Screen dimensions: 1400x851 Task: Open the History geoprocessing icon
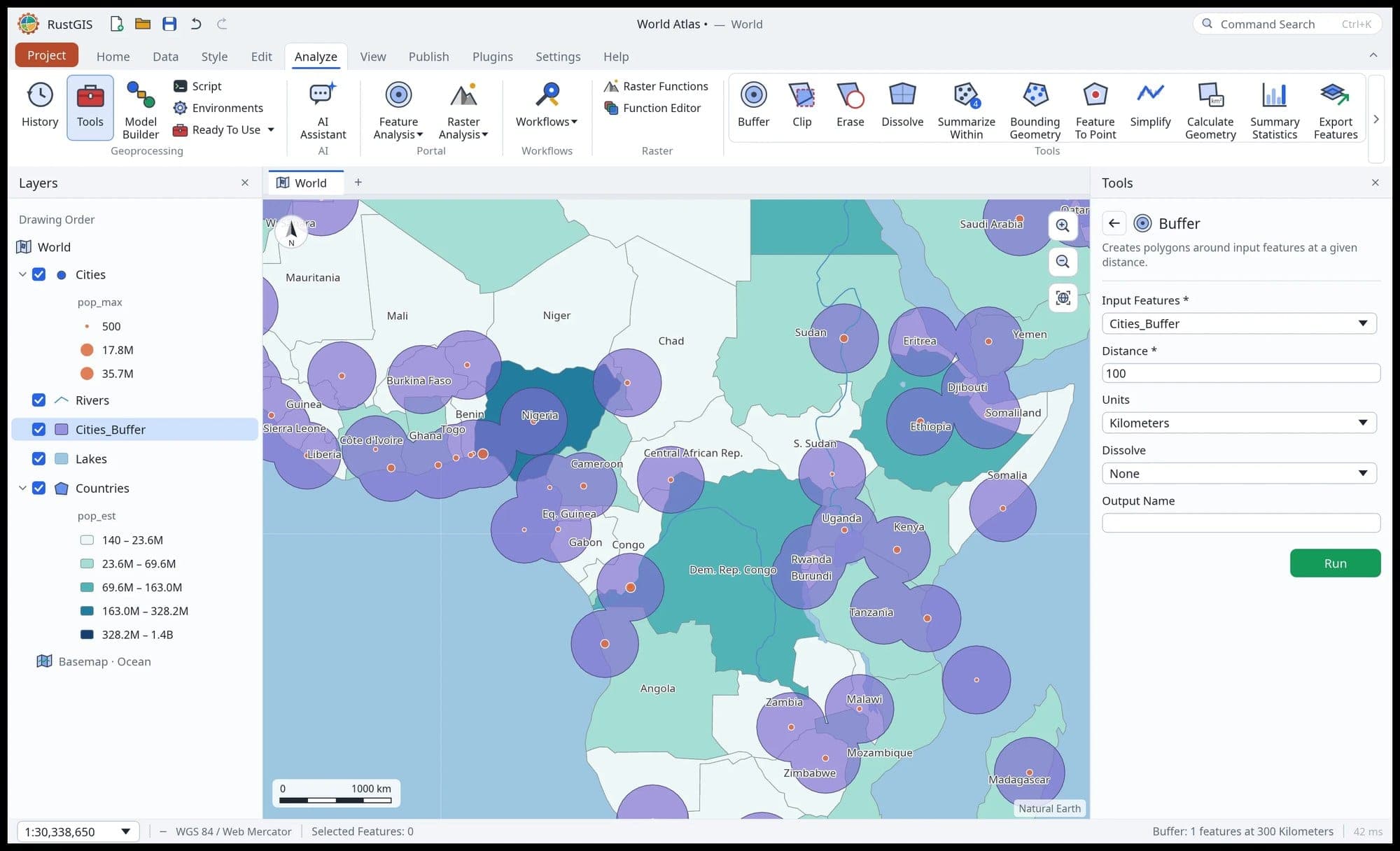(x=40, y=106)
